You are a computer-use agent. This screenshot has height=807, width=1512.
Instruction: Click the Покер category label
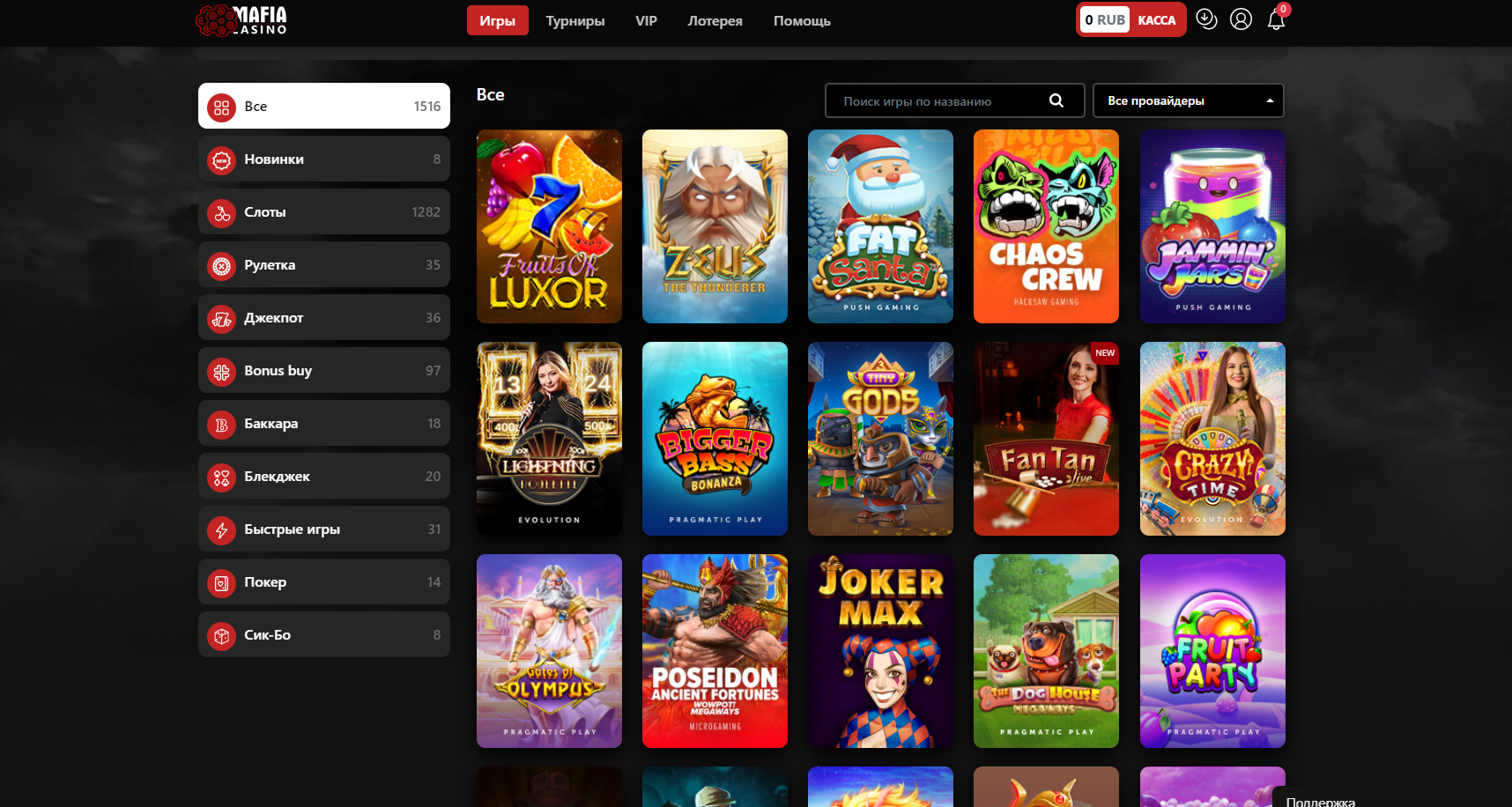coord(265,582)
